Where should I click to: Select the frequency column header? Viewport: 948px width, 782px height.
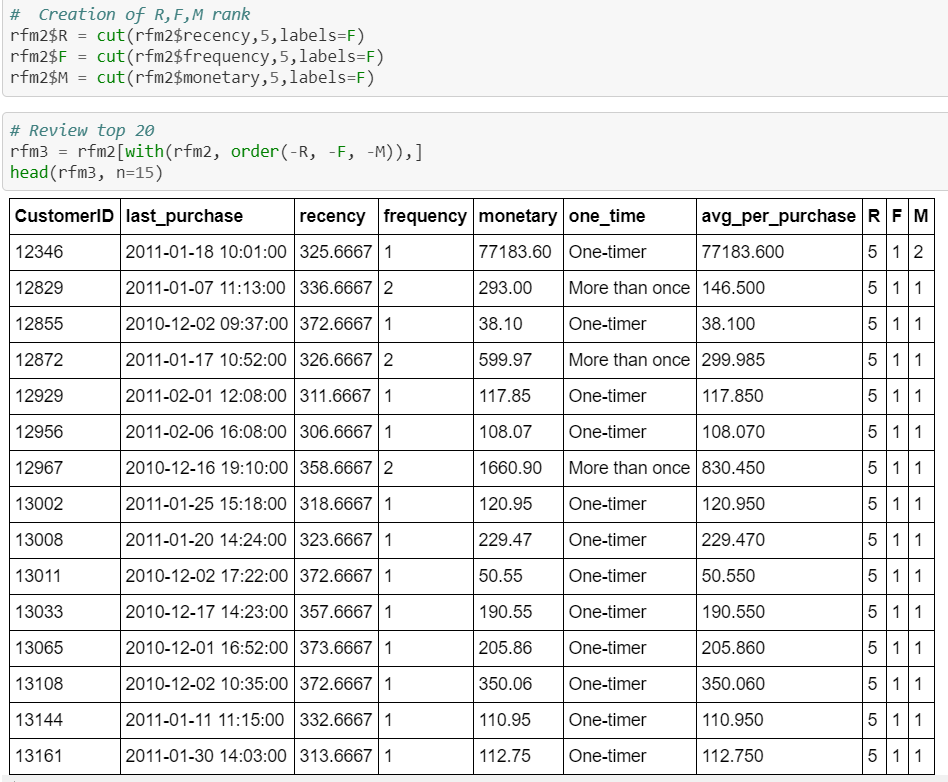pos(423,216)
